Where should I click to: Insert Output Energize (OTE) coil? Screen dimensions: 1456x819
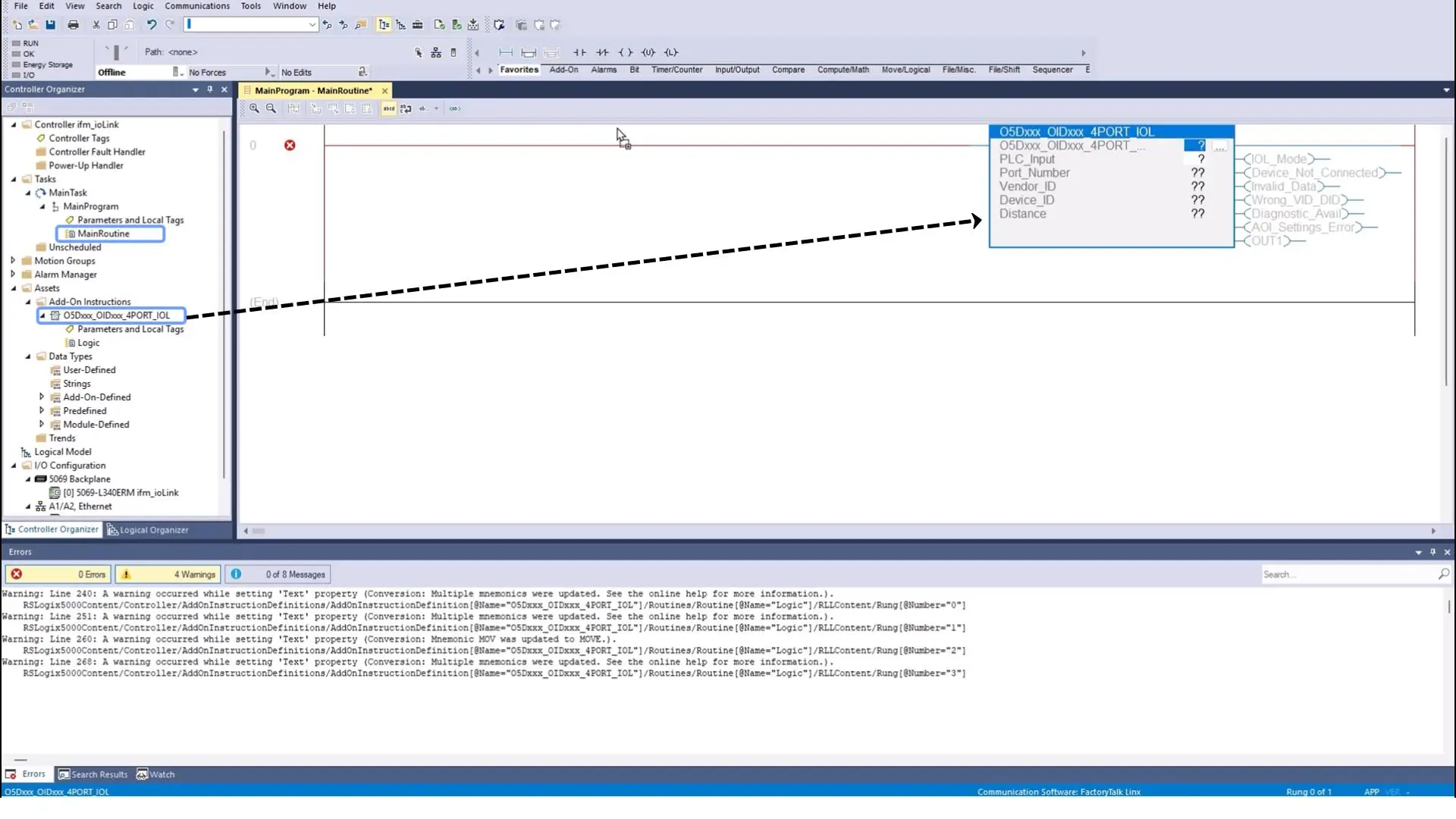click(x=625, y=52)
